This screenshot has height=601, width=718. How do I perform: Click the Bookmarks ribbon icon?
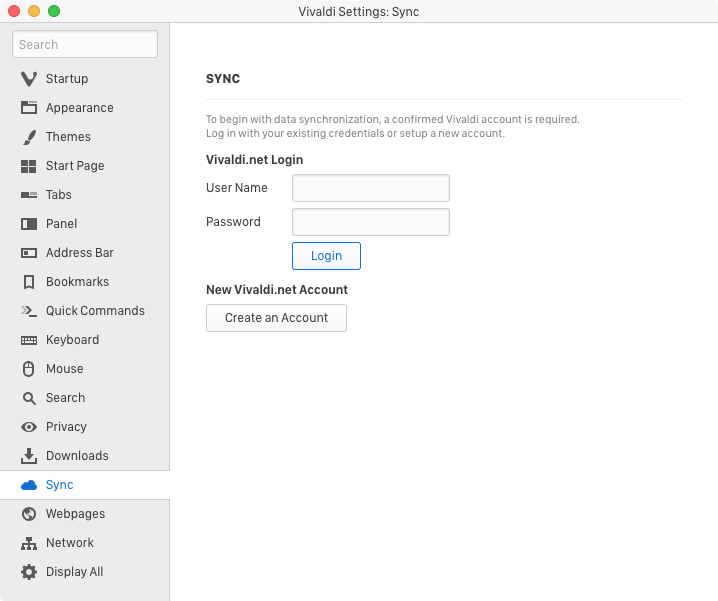click(29, 282)
